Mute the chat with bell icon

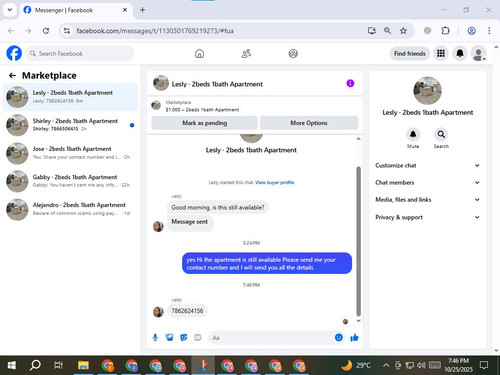pyautogui.click(x=413, y=134)
